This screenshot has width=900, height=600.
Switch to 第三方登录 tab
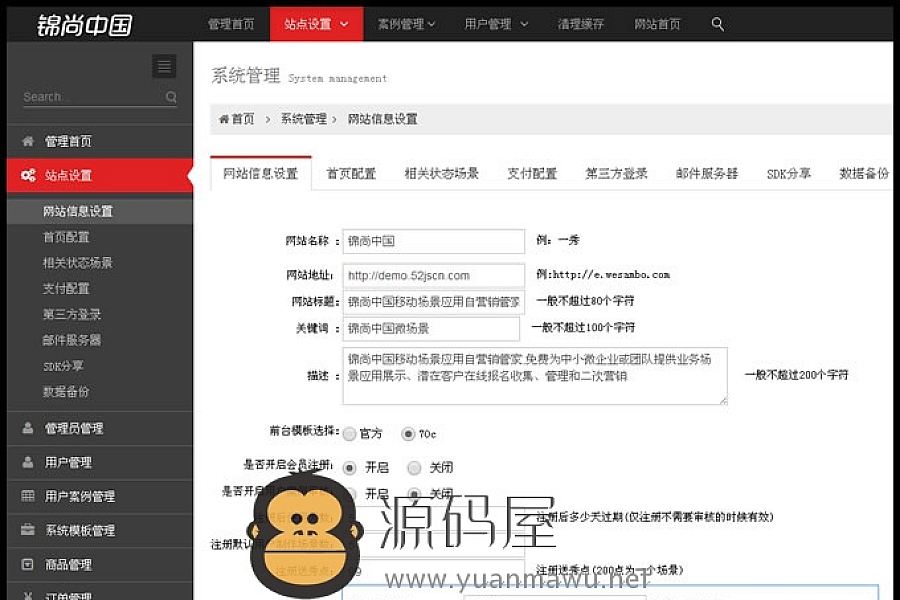coord(616,173)
